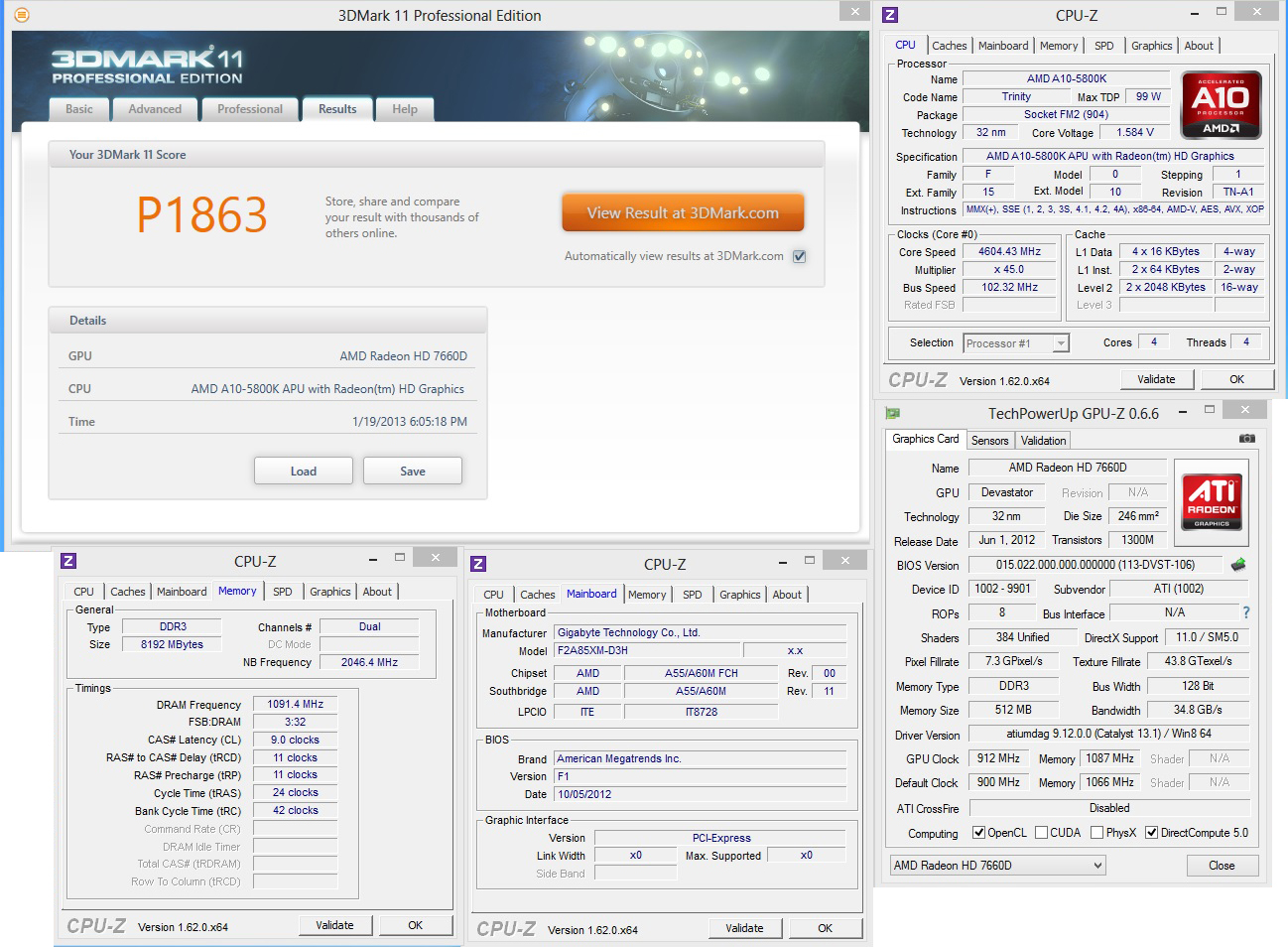The width and height of the screenshot is (1288, 947).
Task: Click the ATI Radeon Graphics logo
Action: [x=1212, y=501]
